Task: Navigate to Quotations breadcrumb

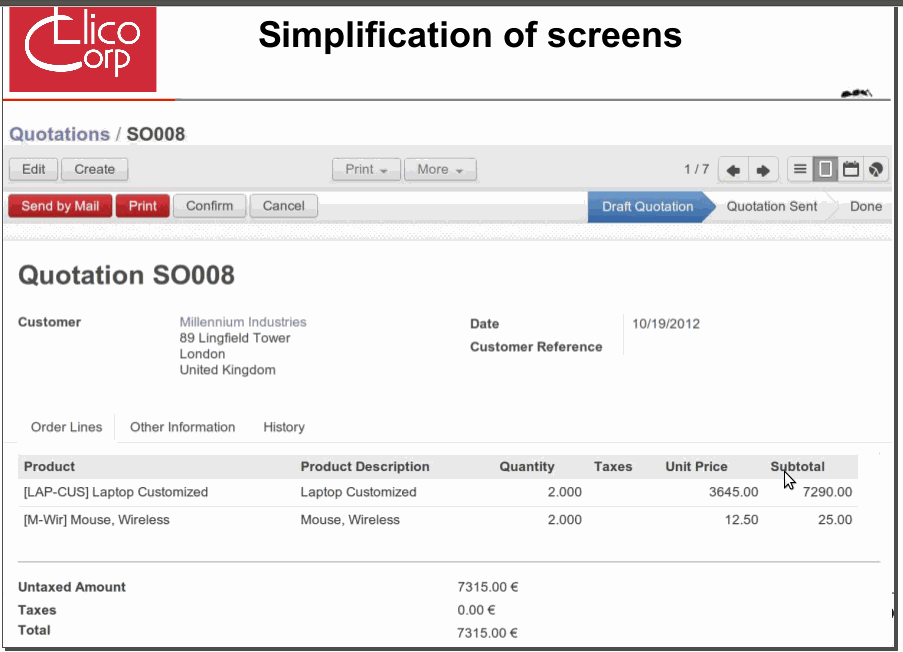Action: (x=59, y=134)
